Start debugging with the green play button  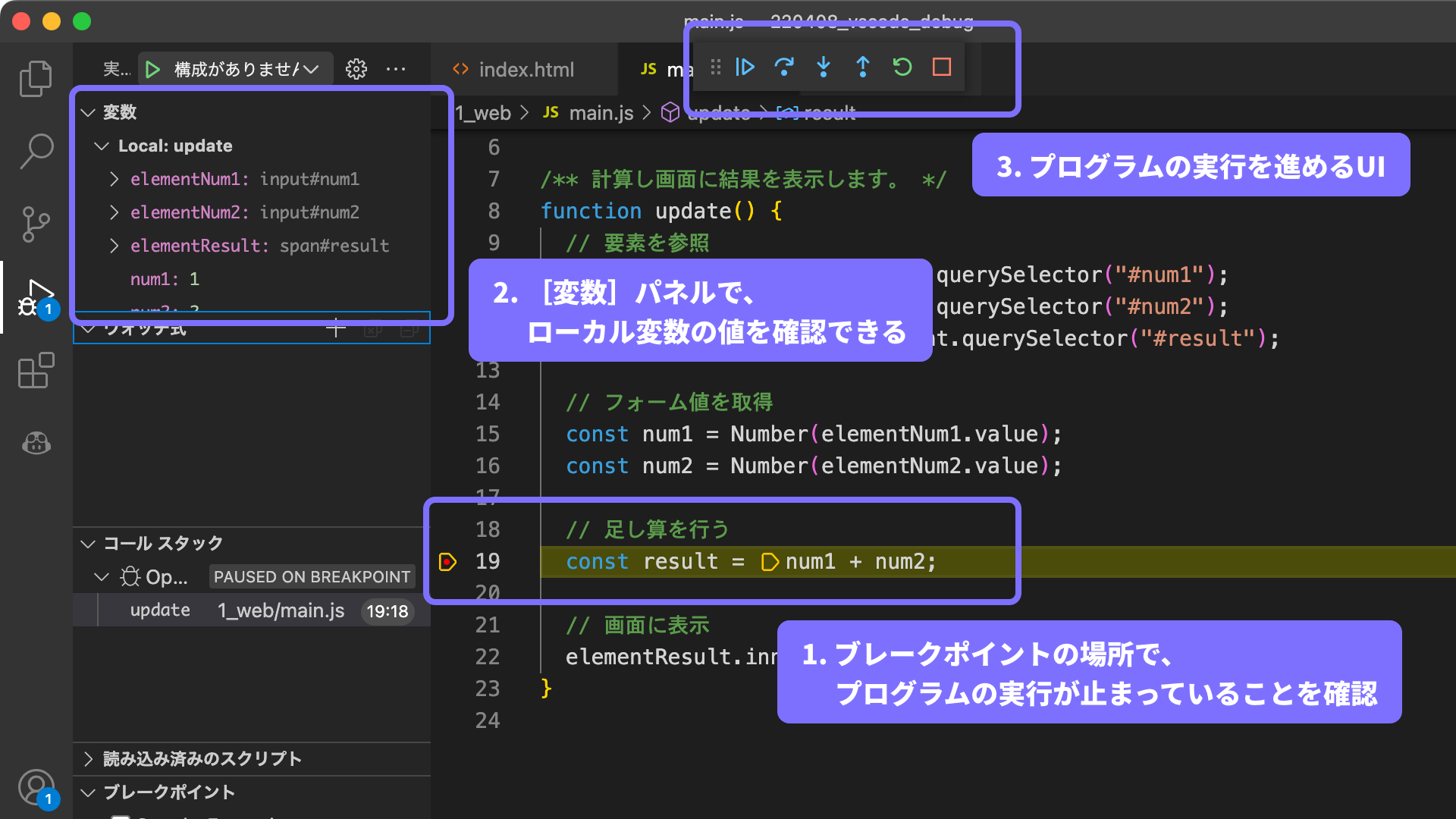point(152,70)
